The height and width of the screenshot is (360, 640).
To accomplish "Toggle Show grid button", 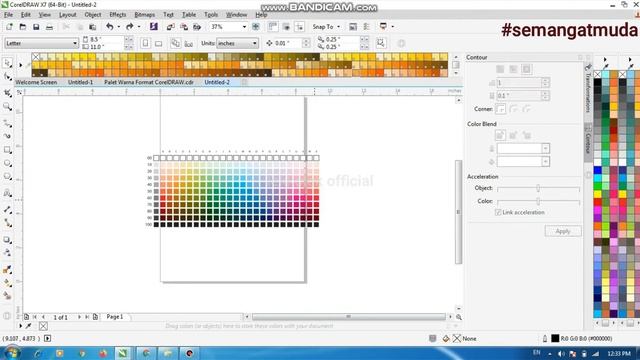I will (x=286, y=27).
